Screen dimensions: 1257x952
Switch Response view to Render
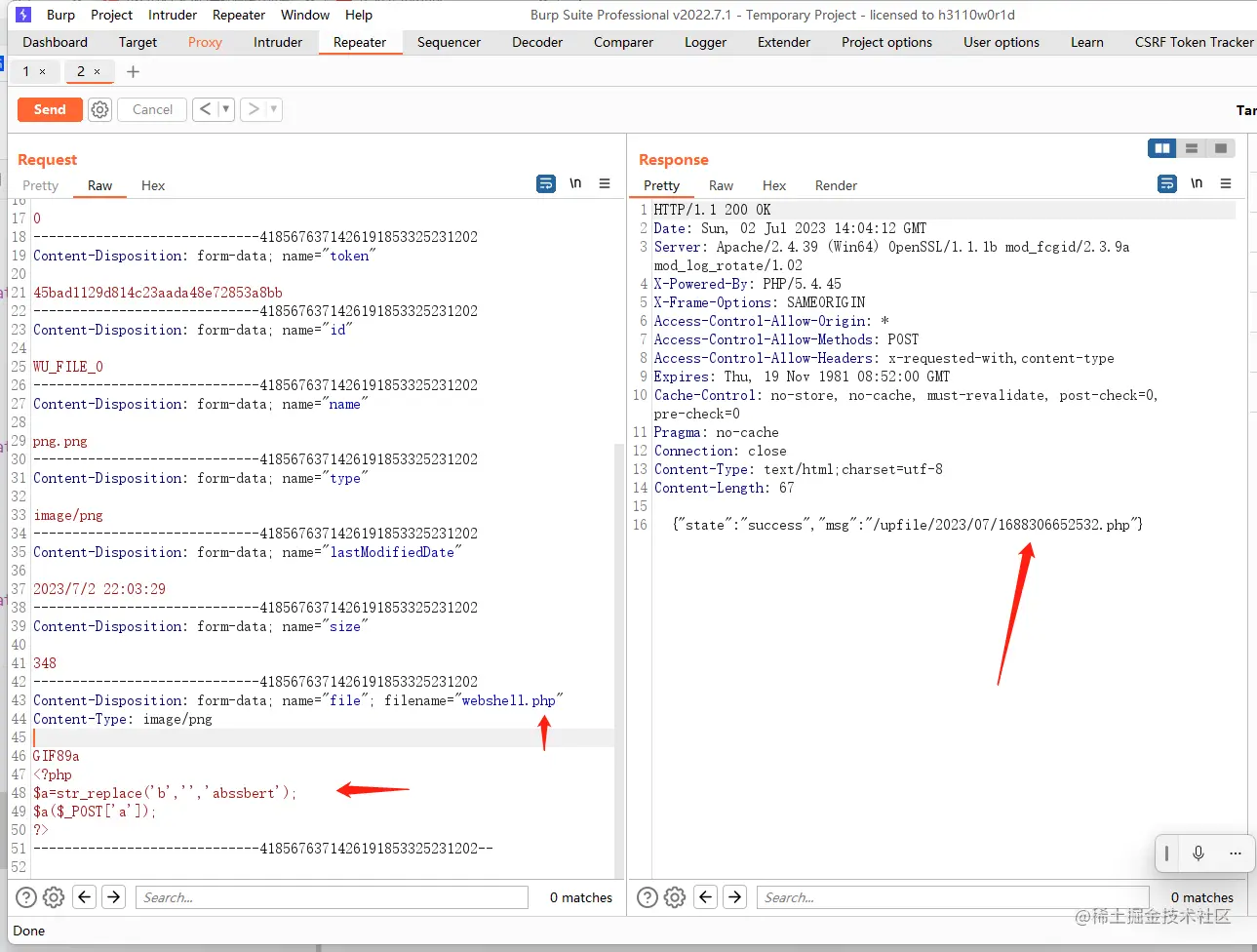click(x=836, y=185)
